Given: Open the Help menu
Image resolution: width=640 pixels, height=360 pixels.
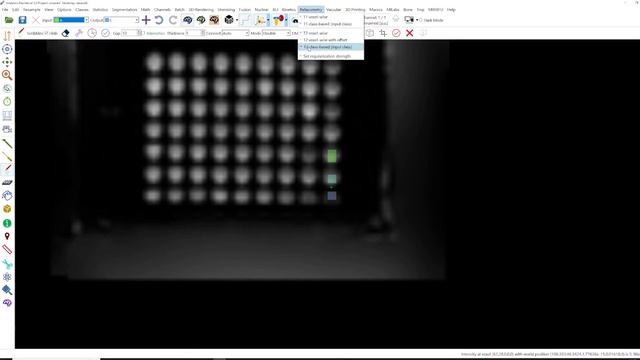Looking at the screenshot, I should tap(451, 9).
